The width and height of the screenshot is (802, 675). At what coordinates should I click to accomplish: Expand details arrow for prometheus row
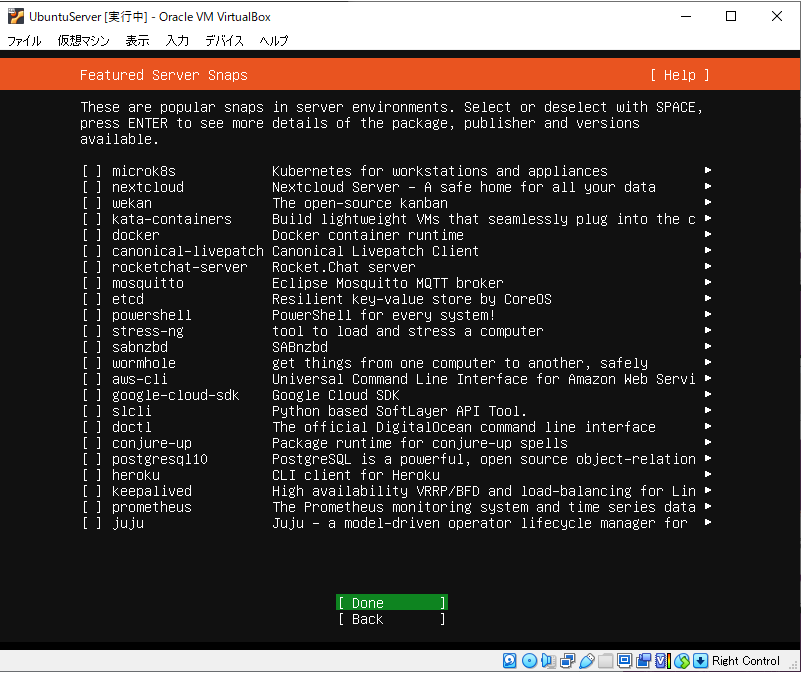click(708, 507)
